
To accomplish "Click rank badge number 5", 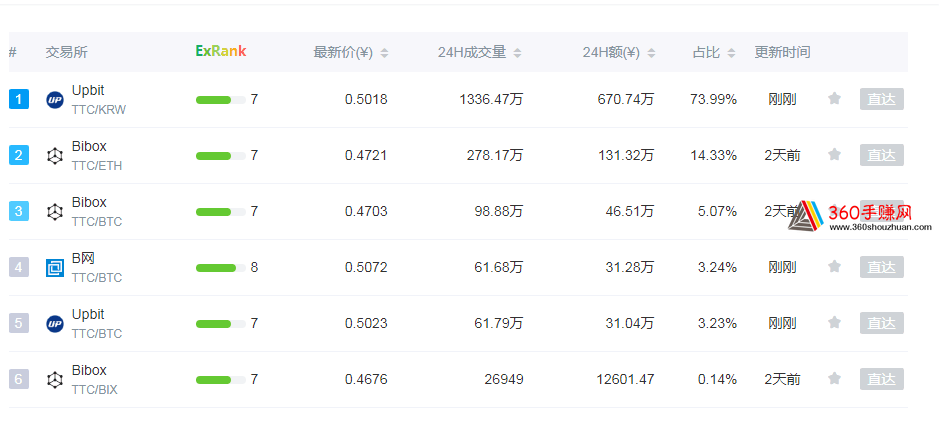I will (x=19, y=323).
